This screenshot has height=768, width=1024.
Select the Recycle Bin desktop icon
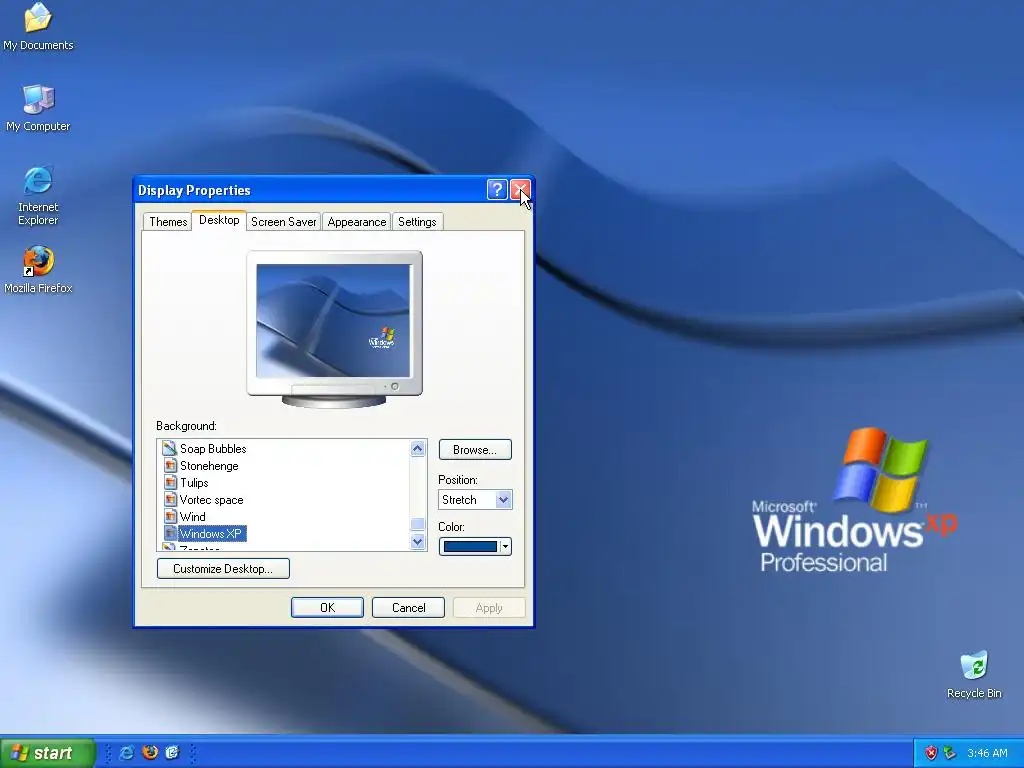click(x=974, y=675)
